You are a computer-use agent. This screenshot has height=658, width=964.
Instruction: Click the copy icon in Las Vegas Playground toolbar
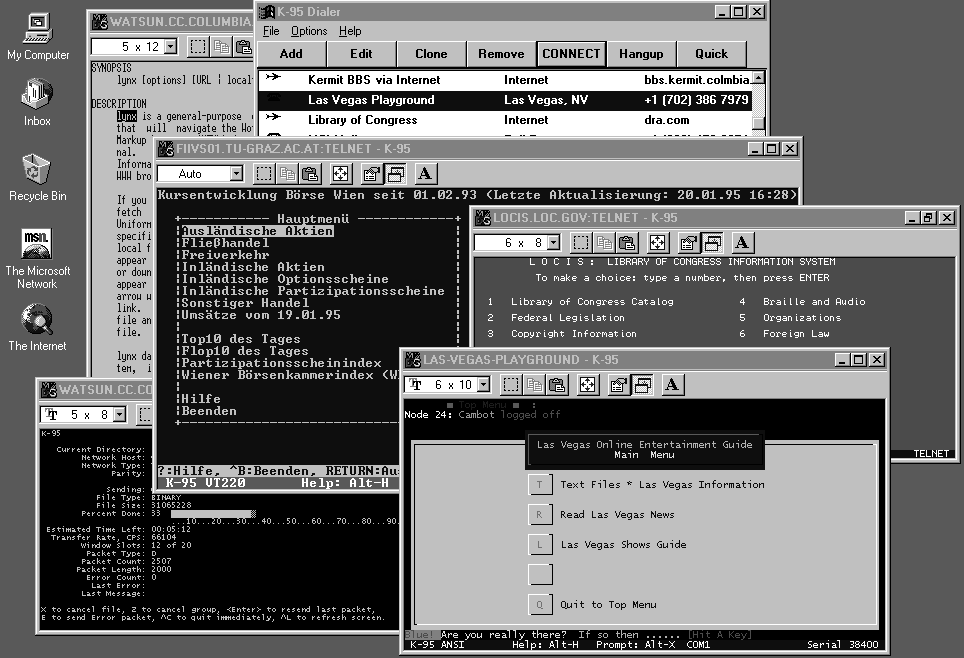534,384
